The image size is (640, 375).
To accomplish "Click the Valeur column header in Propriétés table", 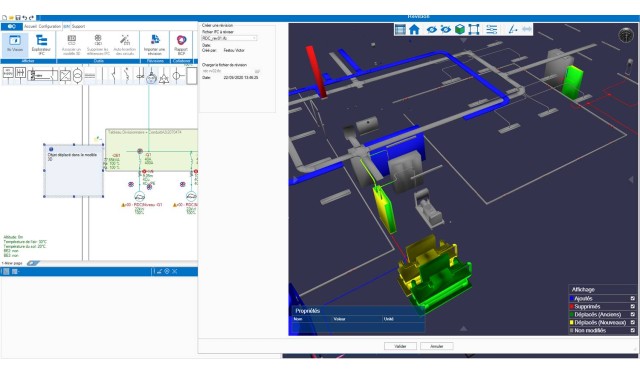I will [x=340, y=319].
